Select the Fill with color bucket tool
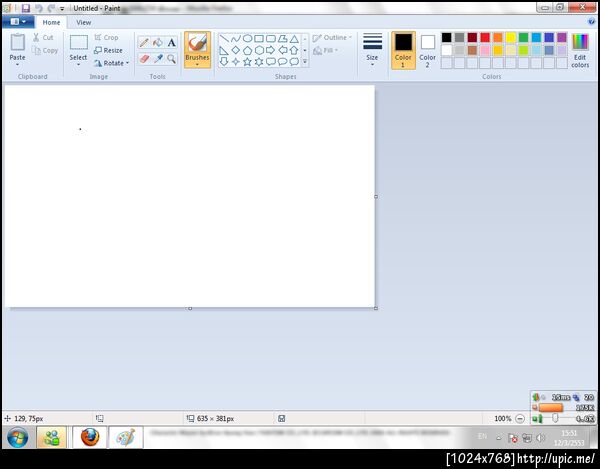 coord(158,42)
